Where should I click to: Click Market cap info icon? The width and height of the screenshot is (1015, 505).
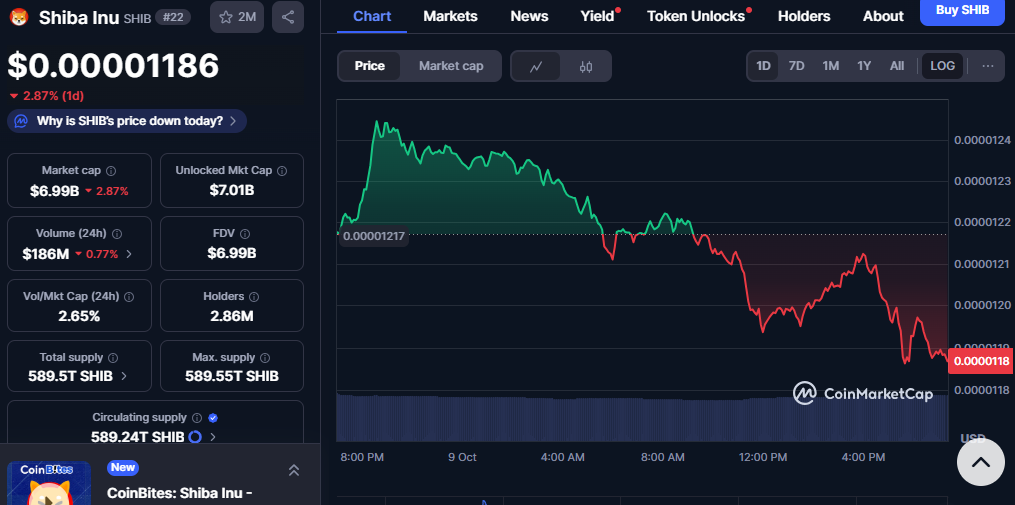coord(111,171)
